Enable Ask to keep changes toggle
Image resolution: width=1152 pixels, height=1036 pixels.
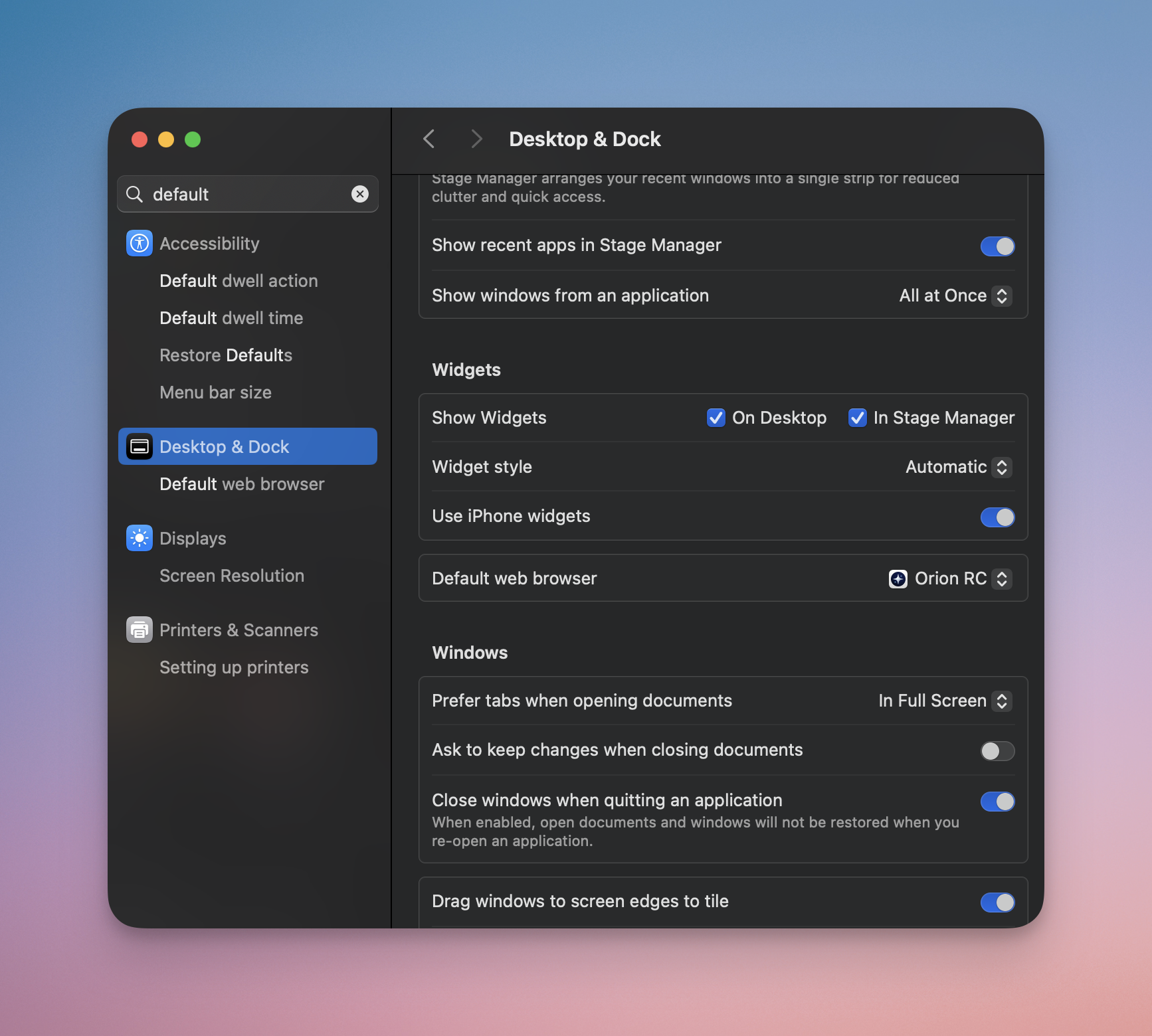[x=997, y=751]
